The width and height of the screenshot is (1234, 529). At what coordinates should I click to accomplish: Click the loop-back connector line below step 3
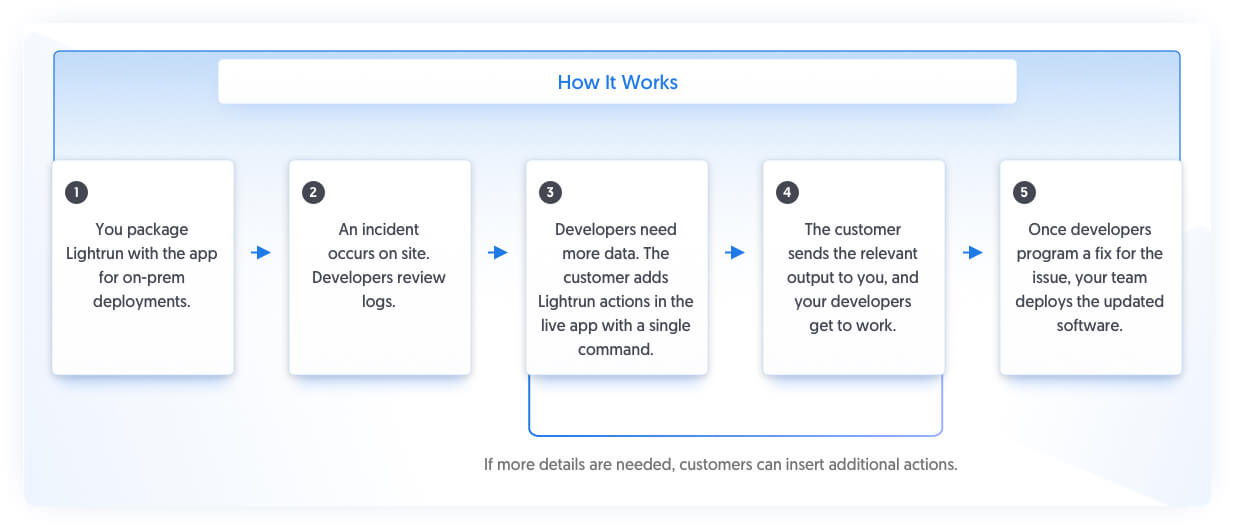[735, 436]
